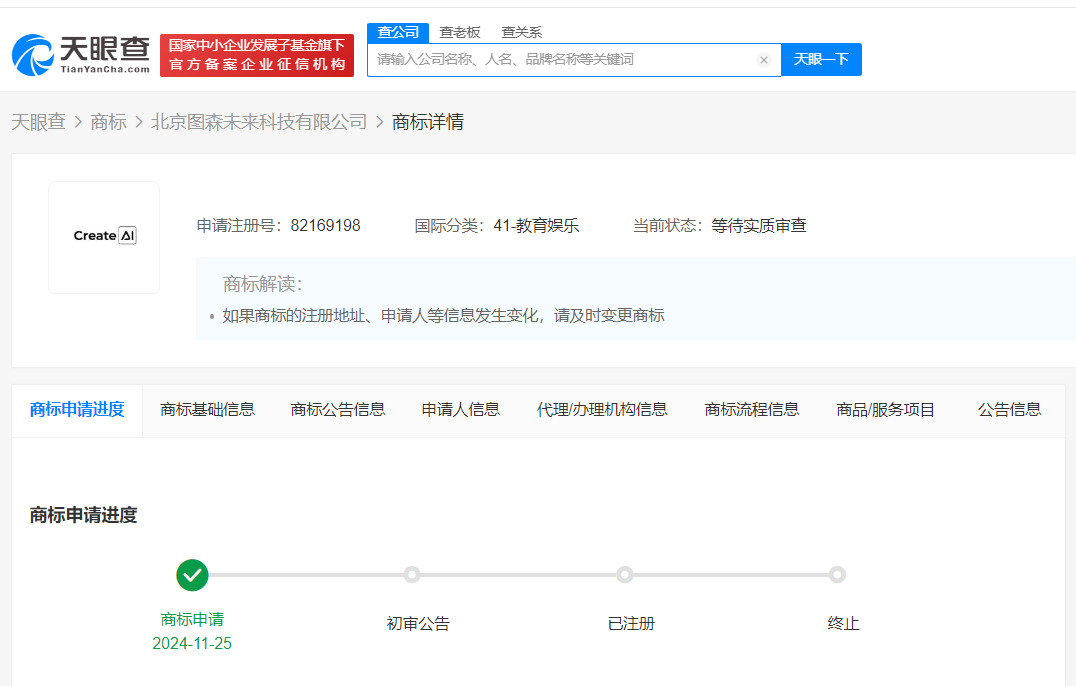Switch to the 商品/服务项目 tab
Screen dimensions: 1076x686
pyautogui.click(x=885, y=410)
